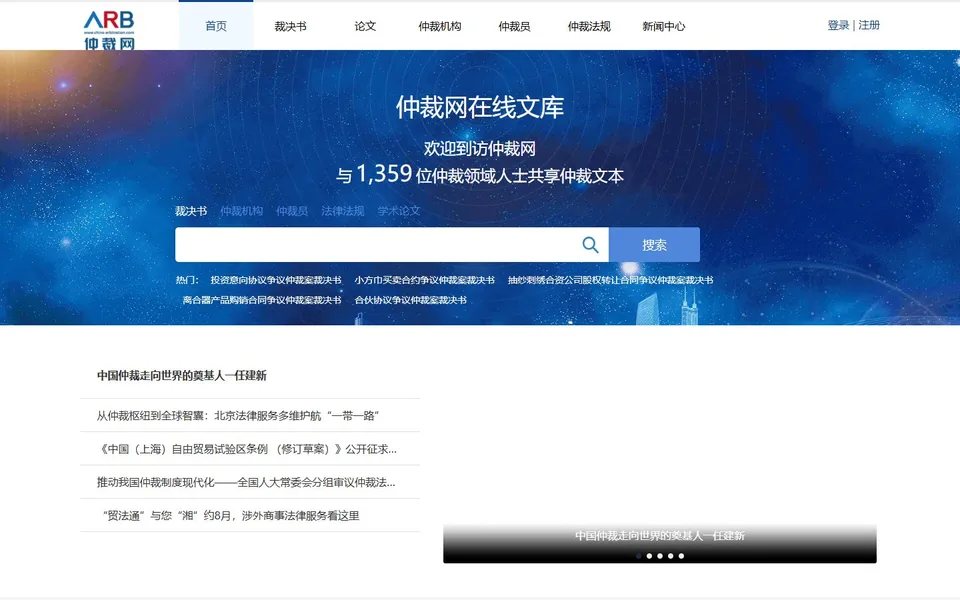Open the 裁决书 nav menu item
The image size is (960, 600).
290,26
